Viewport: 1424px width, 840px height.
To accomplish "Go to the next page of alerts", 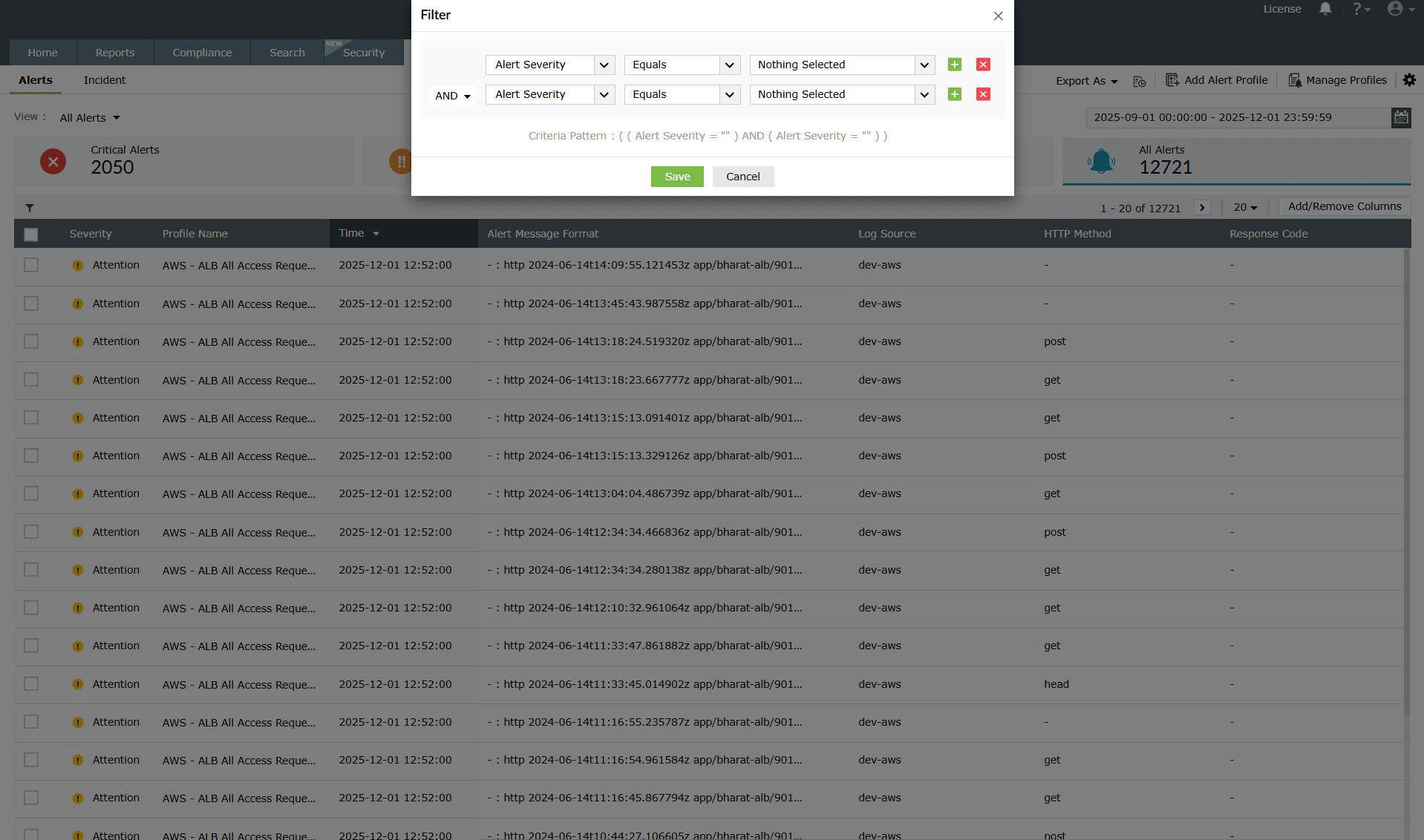I will [x=1201, y=207].
